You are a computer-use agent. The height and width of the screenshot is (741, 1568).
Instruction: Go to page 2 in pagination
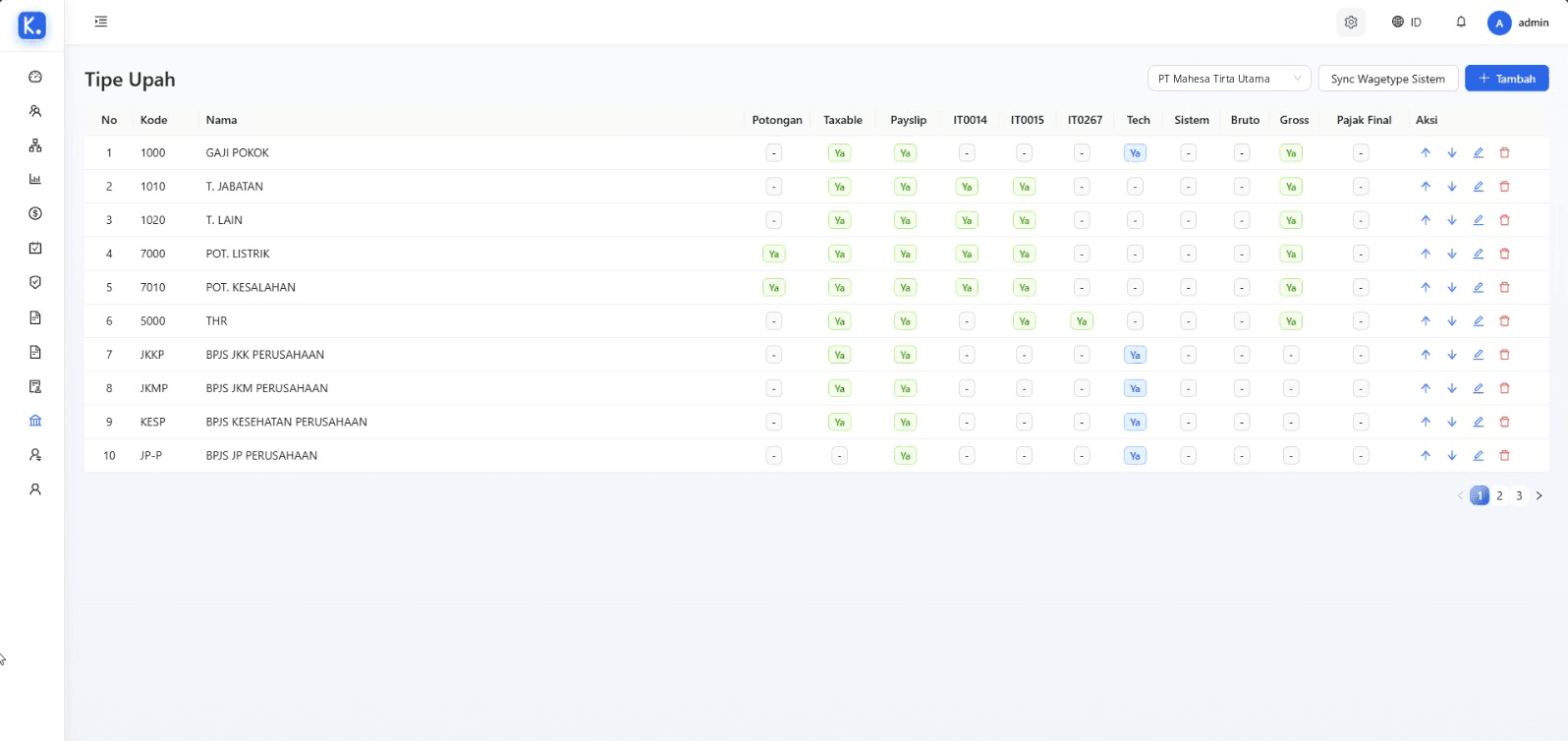click(x=1499, y=496)
